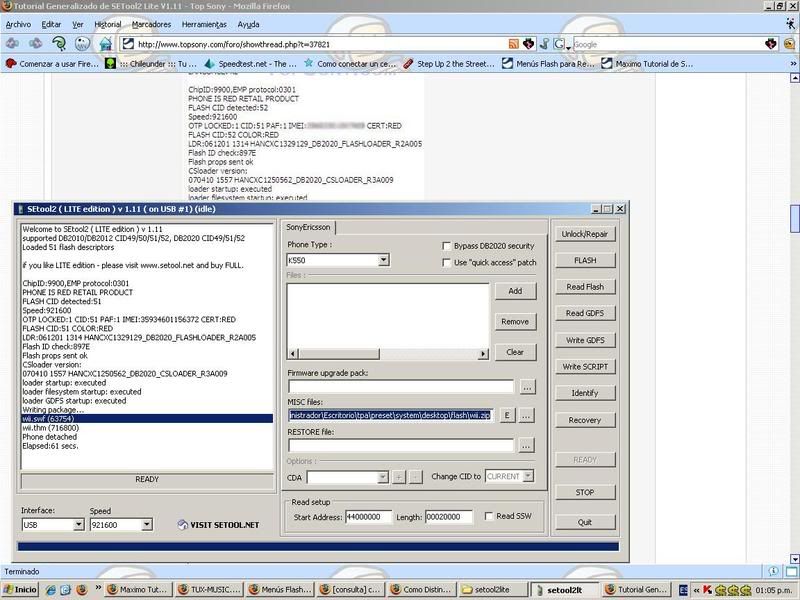Click Kaspersky tray icon

coord(707,590)
